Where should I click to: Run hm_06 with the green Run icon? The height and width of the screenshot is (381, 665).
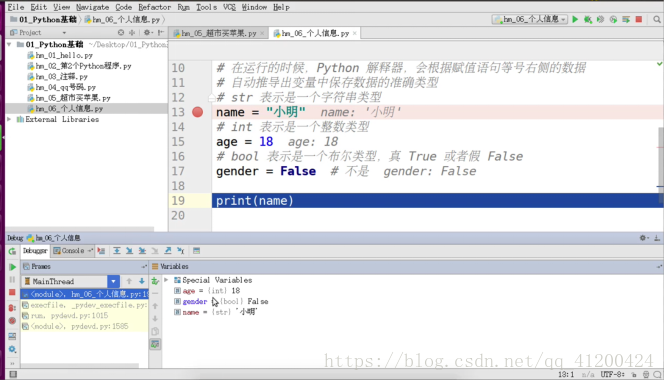pos(575,19)
